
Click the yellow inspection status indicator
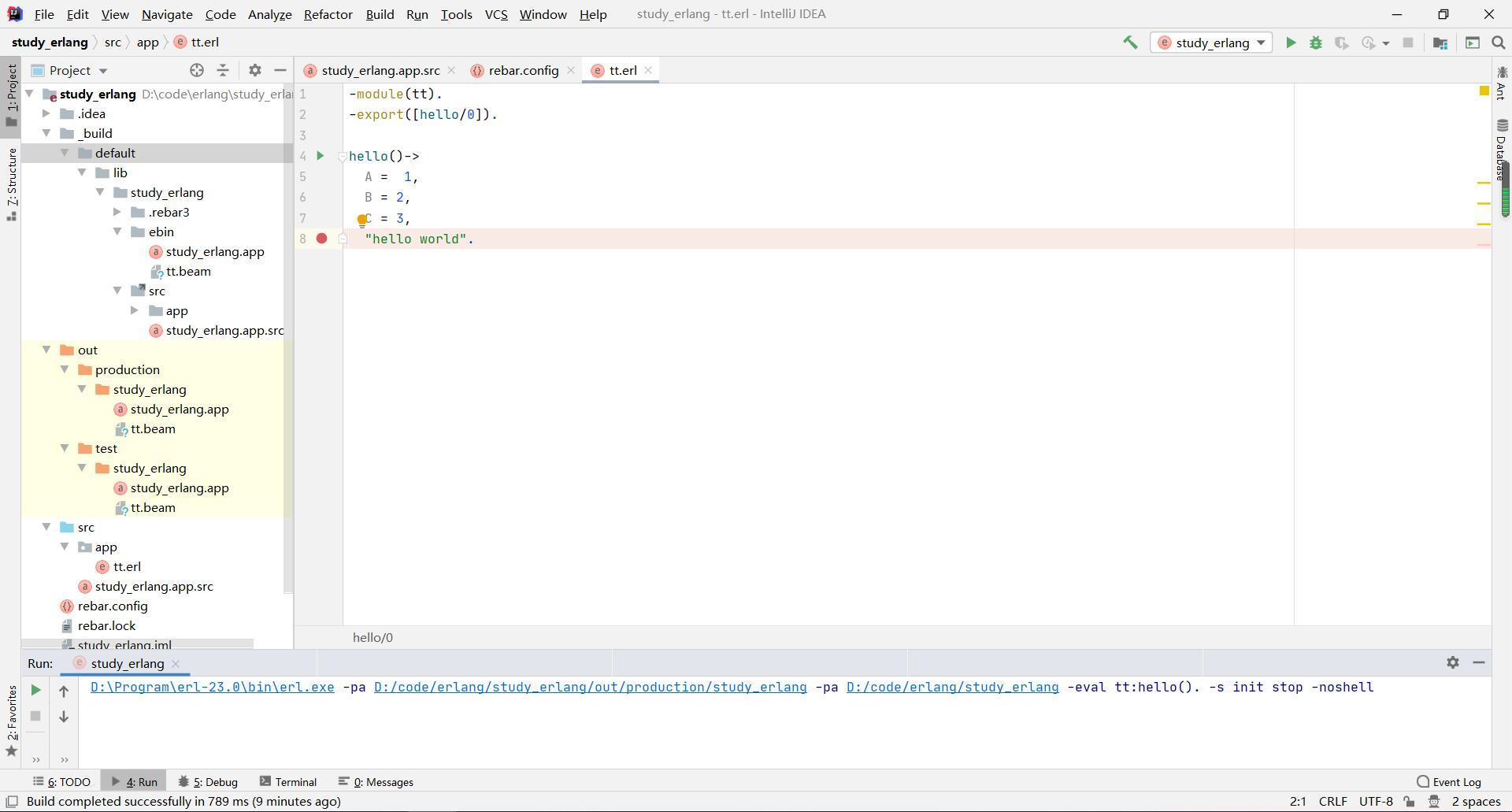tap(1484, 91)
